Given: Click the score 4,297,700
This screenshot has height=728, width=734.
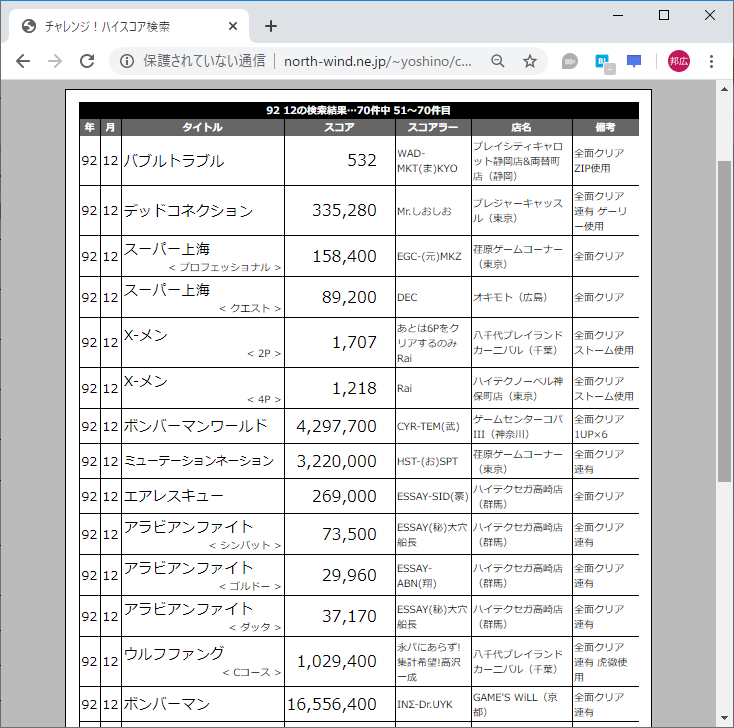Looking at the screenshot, I should [x=336, y=427].
